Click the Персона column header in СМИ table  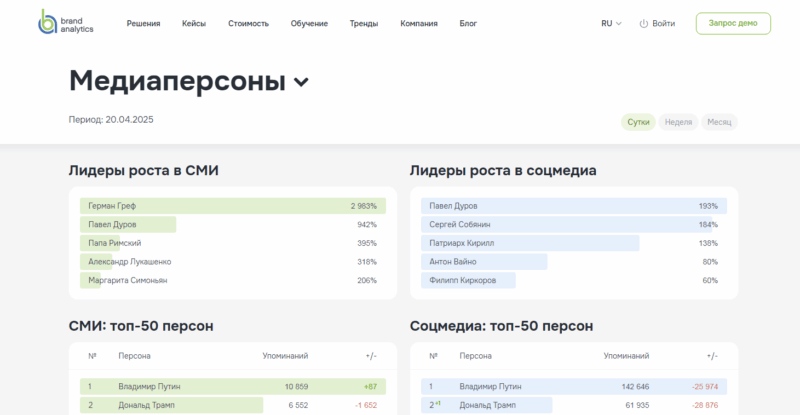coord(134,356)
